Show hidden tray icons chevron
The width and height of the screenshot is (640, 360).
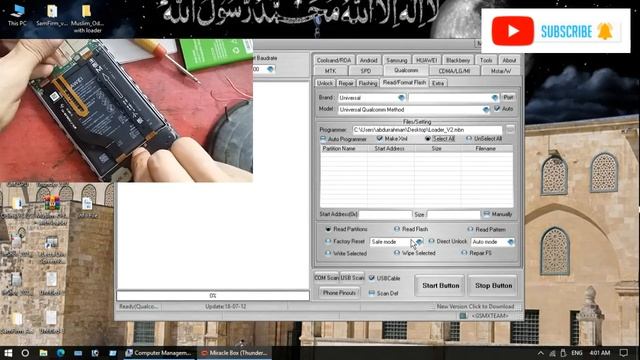(x=540, y=353)
